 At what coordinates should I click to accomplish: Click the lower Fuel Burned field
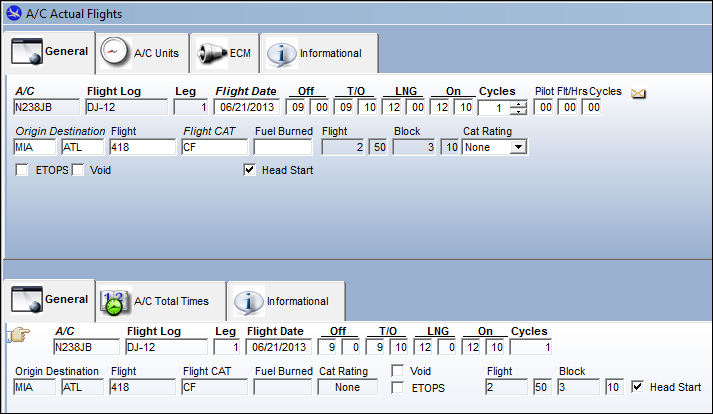(x=283, y=387)
